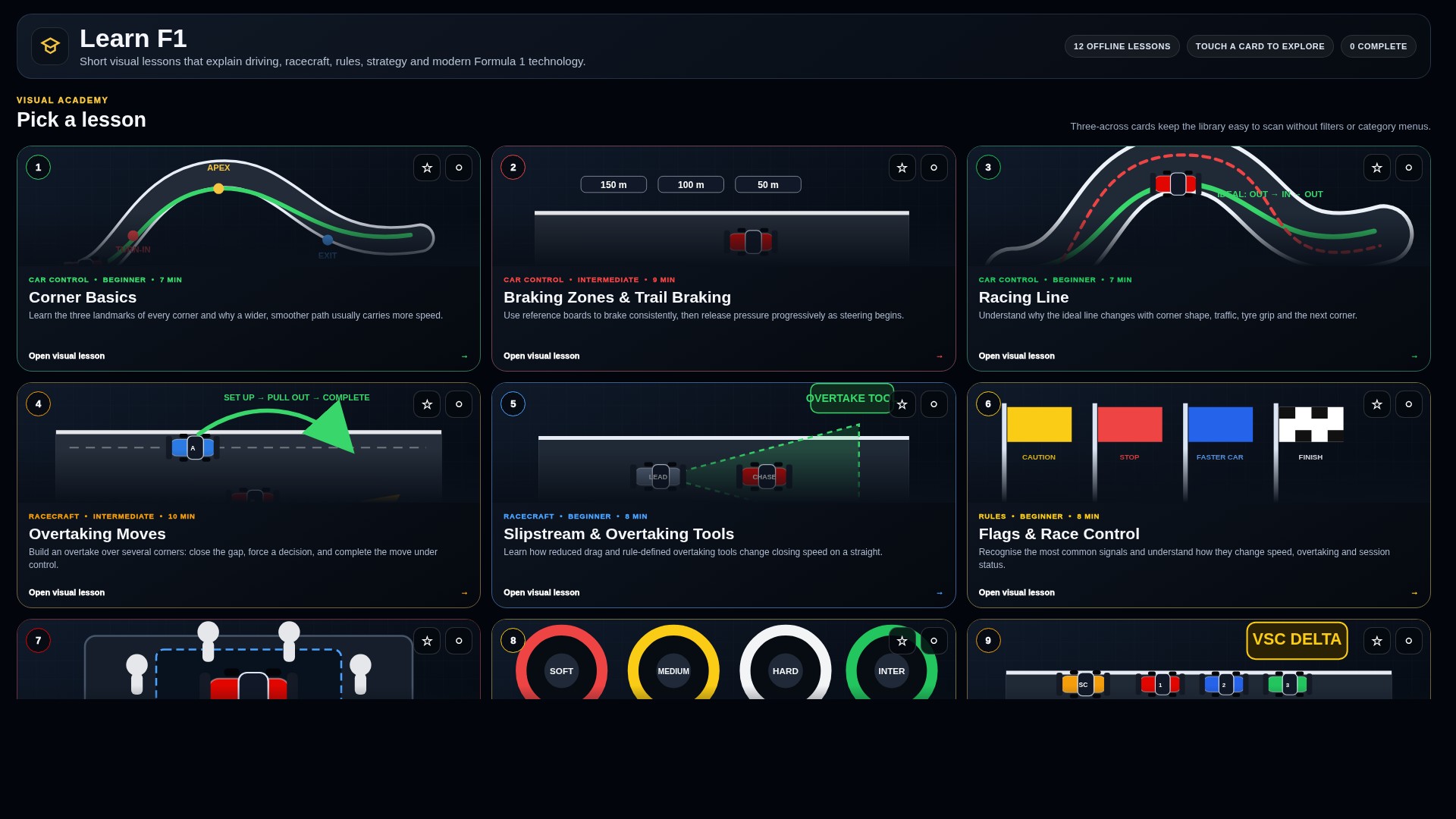Select the lesson number 6 badge
Viewport: 1456px width, 819px height.
[x=988, y=404]
